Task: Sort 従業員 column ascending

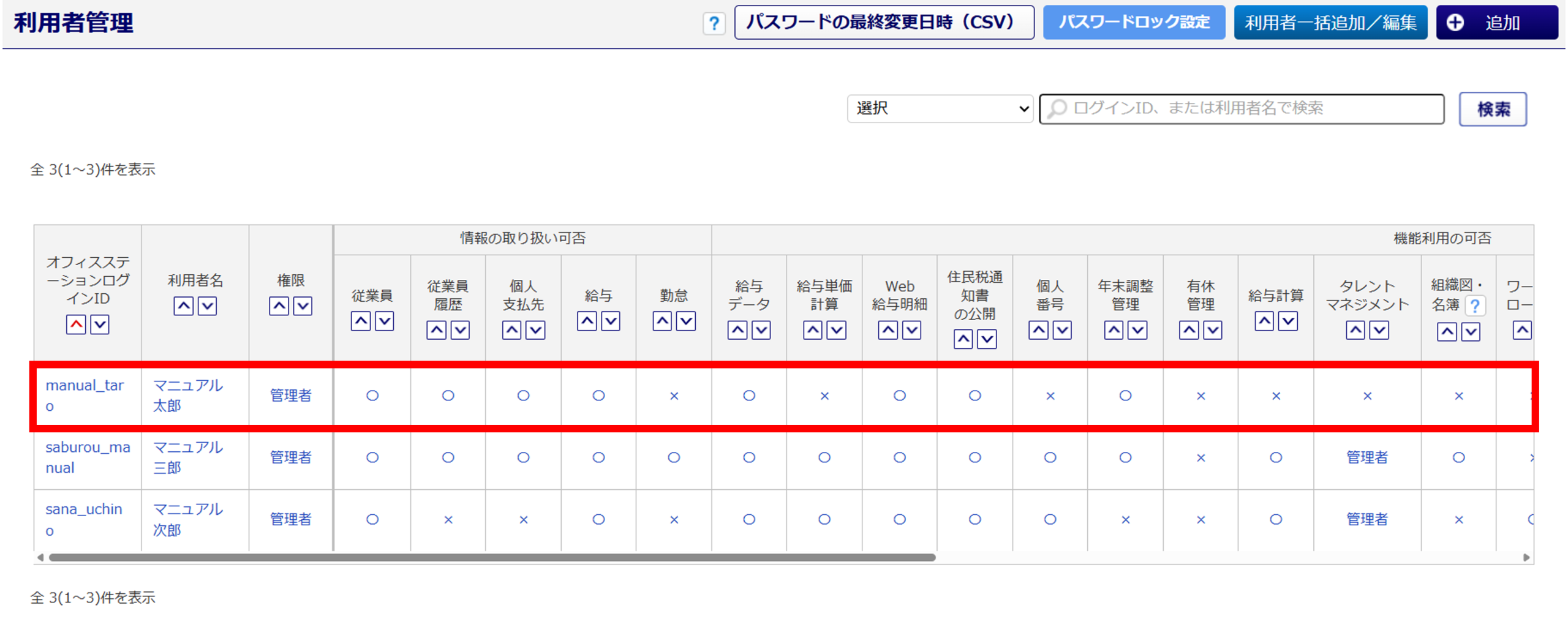Action: [x=361, y=321]
